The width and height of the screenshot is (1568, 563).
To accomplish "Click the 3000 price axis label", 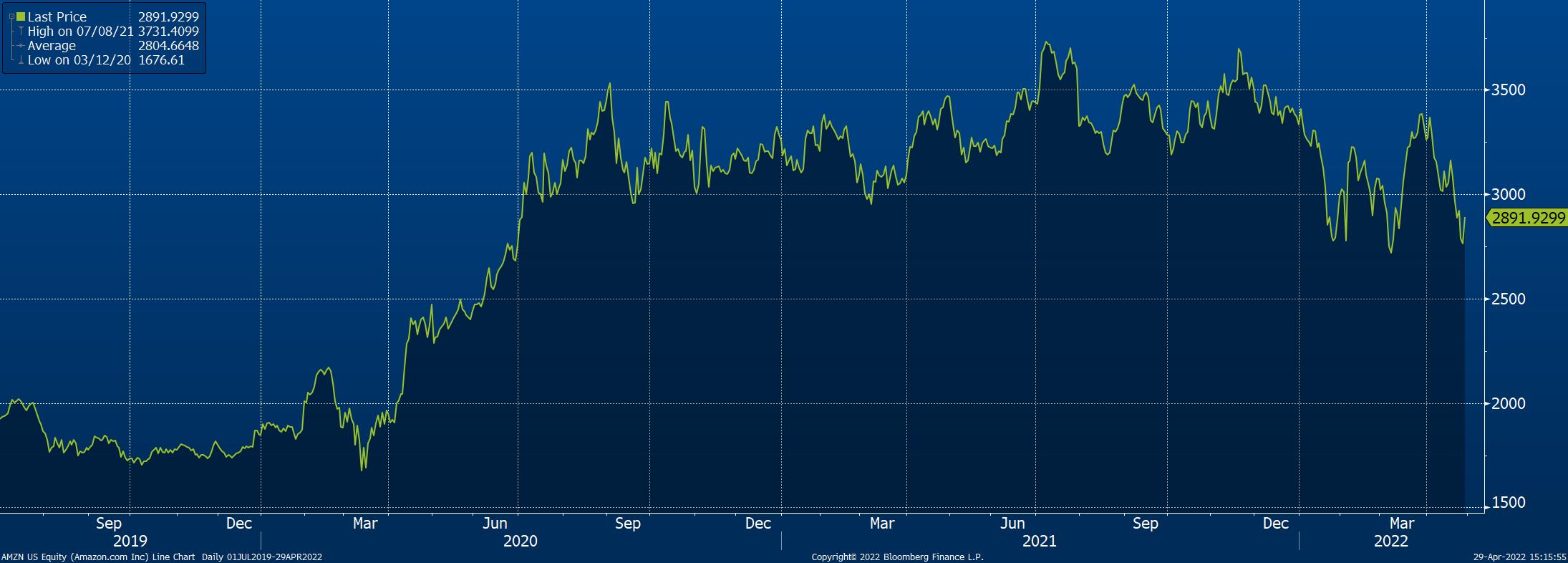I will [x=1509, y=195].
